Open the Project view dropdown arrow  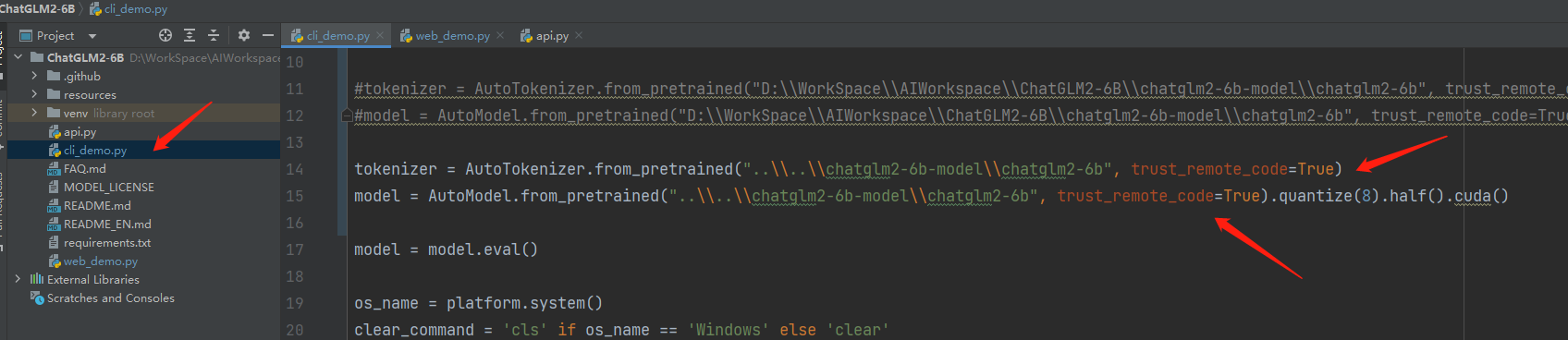click(92, 36)
